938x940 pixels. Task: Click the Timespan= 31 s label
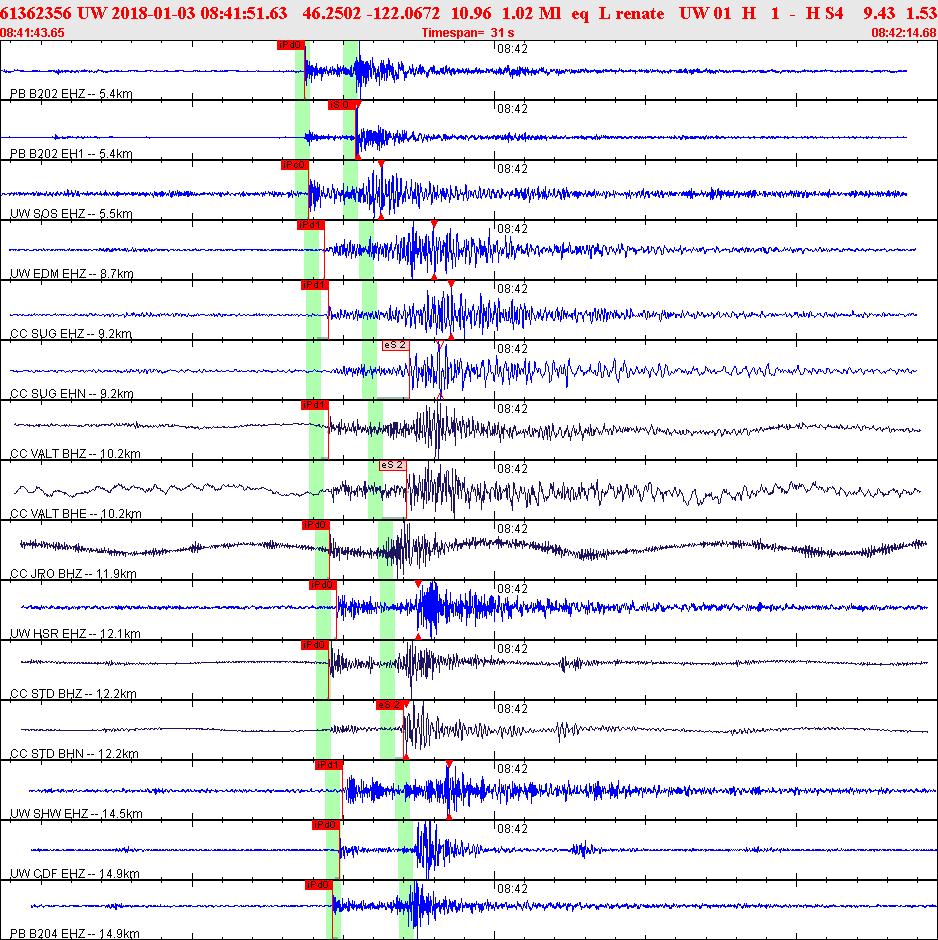tap(468, 32)
